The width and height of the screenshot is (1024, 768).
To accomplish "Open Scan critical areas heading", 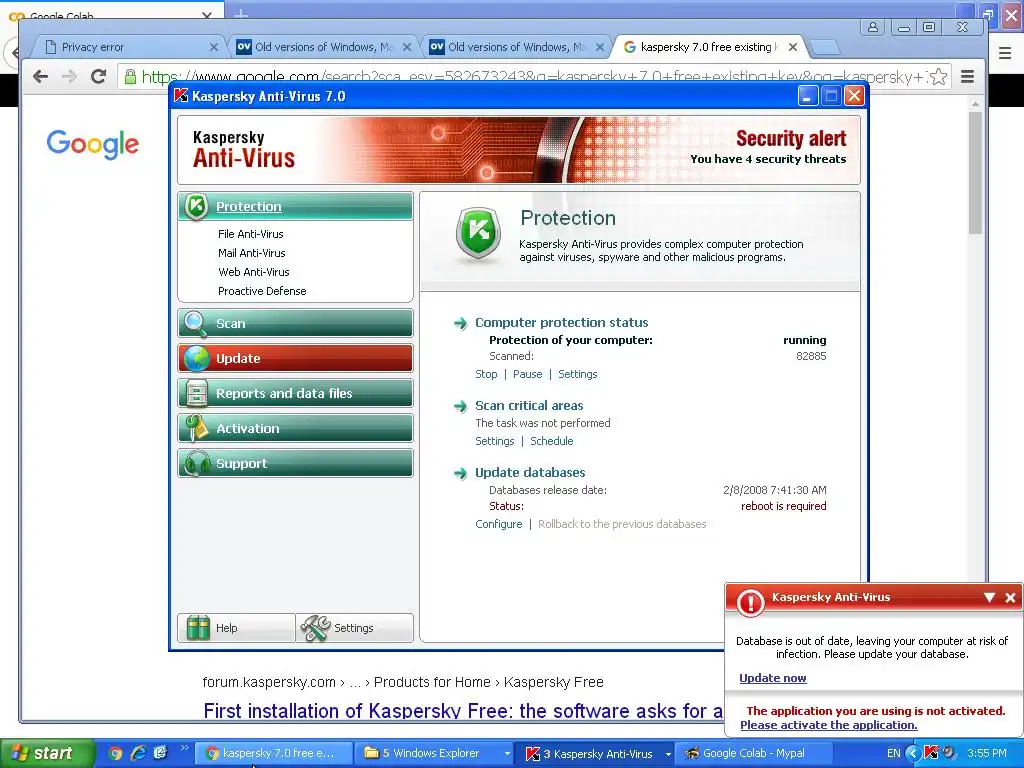I will point(529,406).
